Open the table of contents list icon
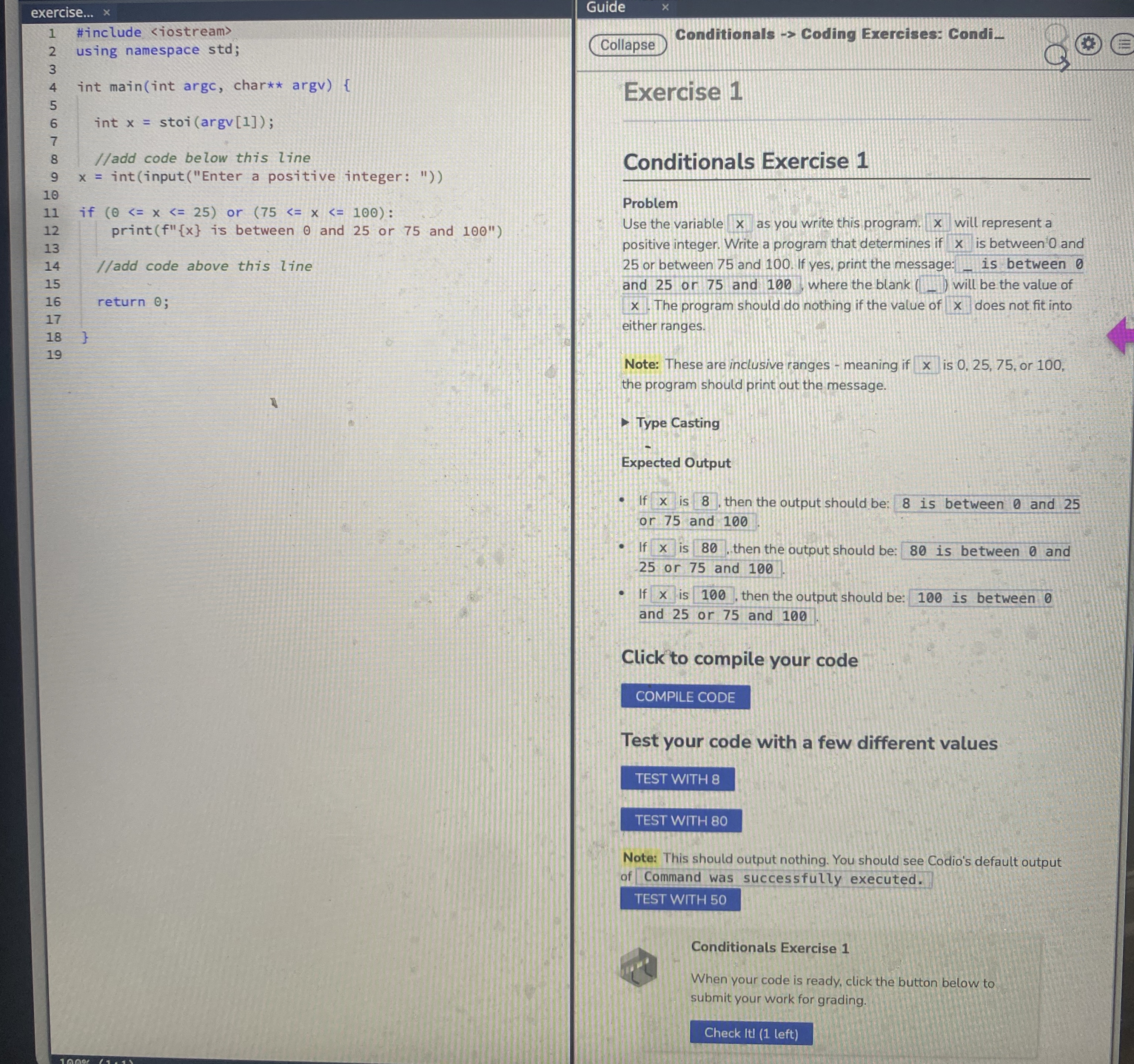The image size is (1134, 1064). tap(1123, 45)
